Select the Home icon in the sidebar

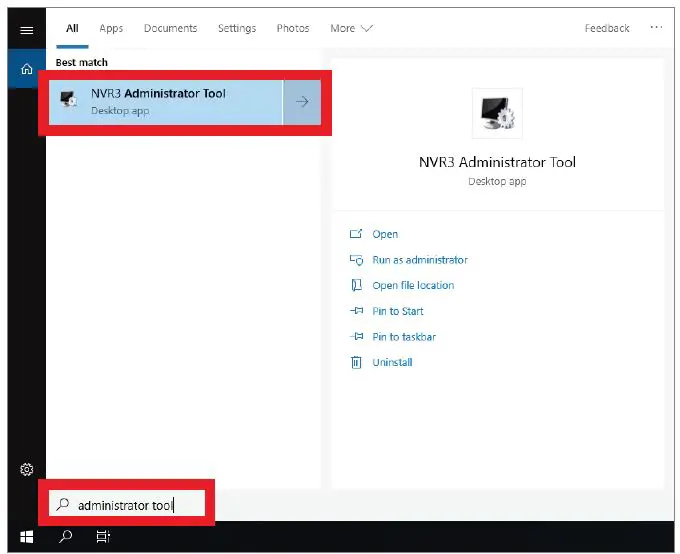(26, 69)
